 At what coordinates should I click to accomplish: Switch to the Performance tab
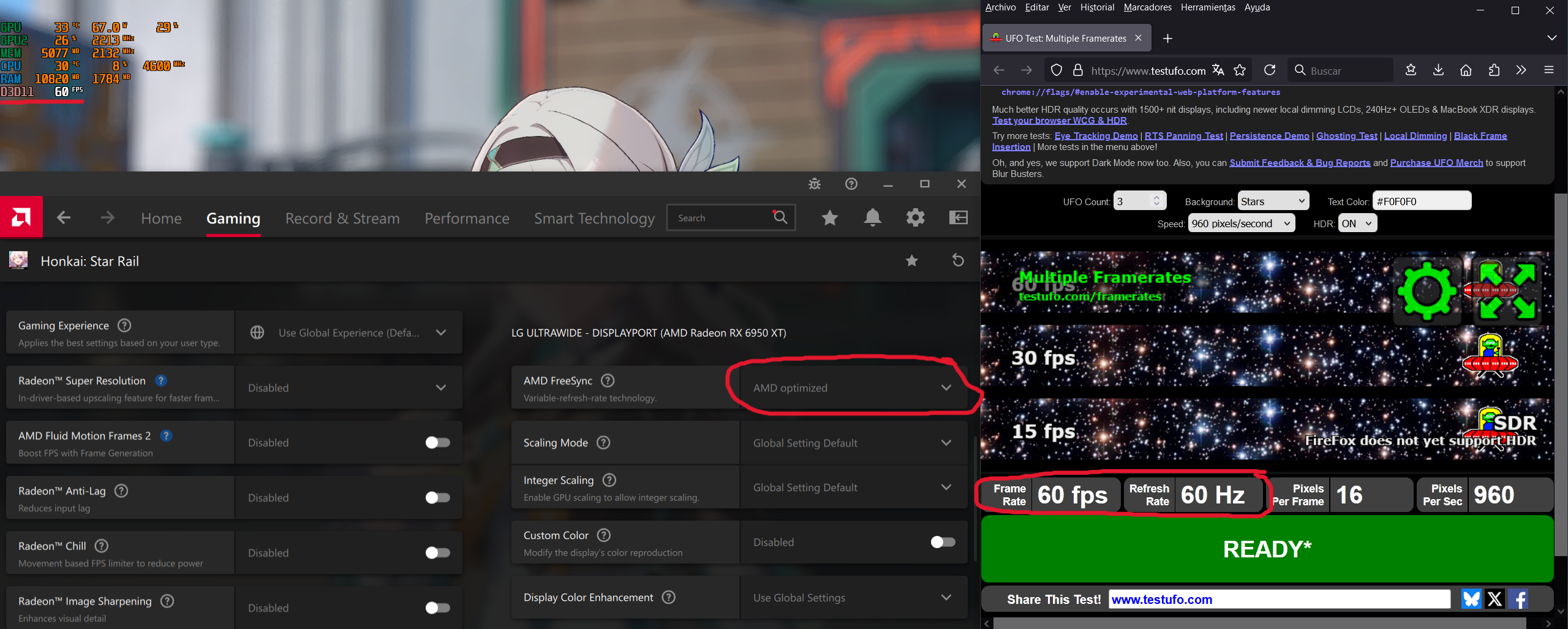[x=467, y=219]
